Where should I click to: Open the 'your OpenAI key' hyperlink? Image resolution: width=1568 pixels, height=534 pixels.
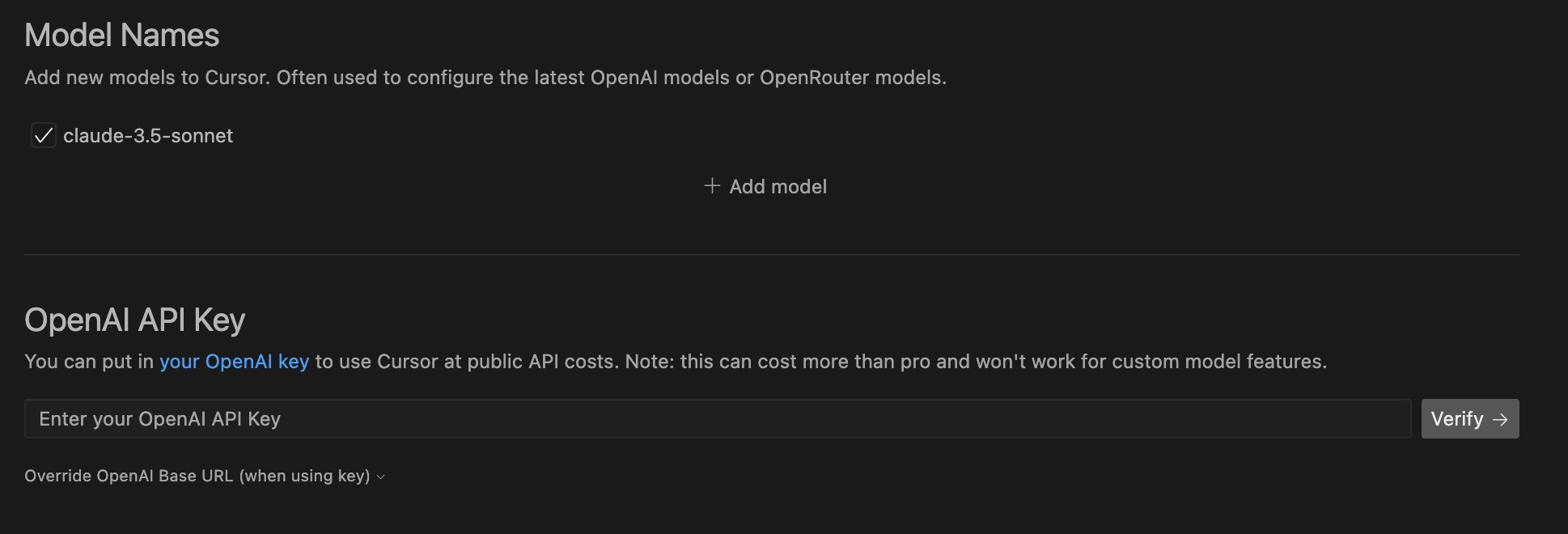[x=234, y=362]
